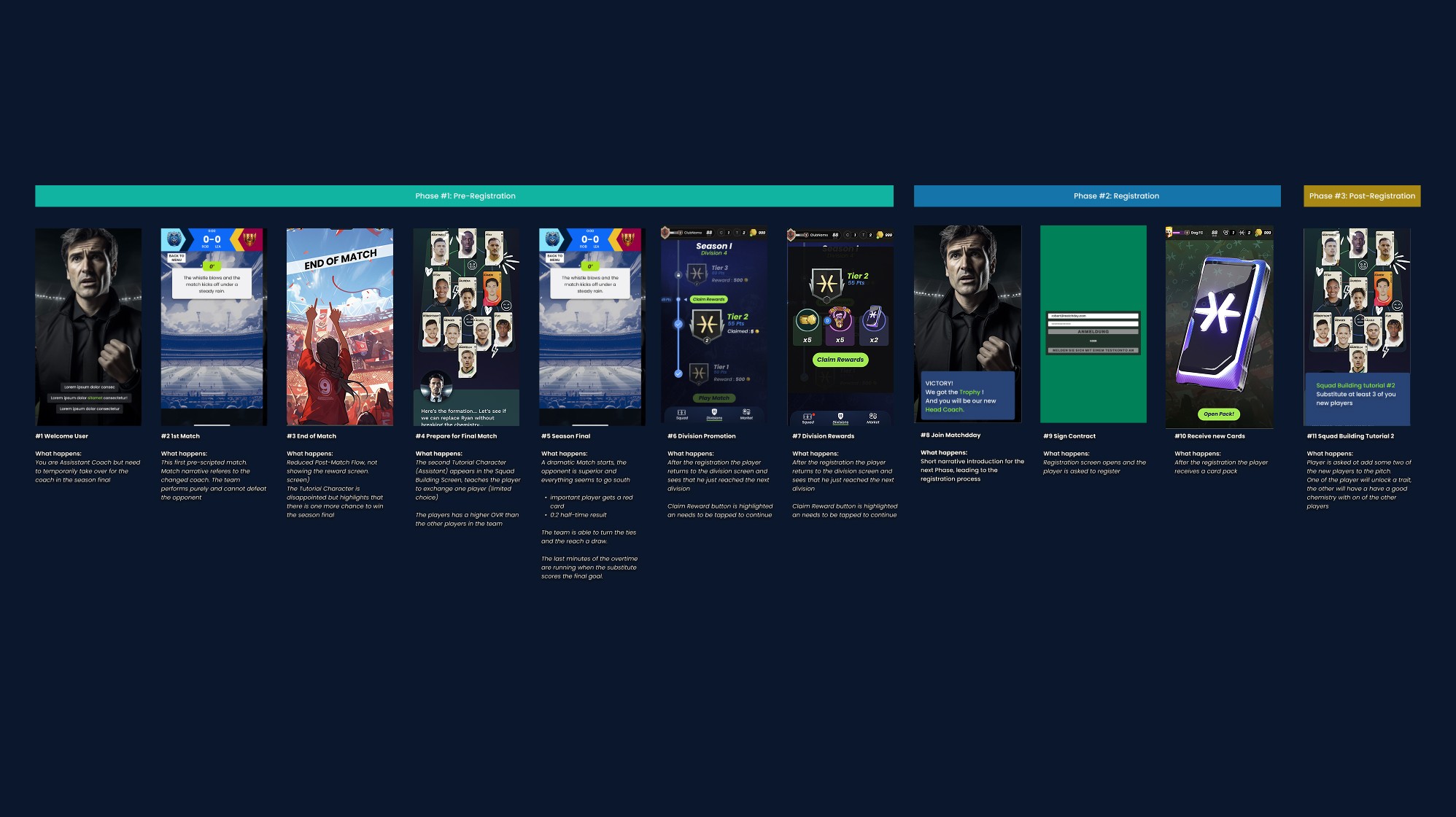Click assistant coach avatar in Prepare for Final Match
Image resolution: width=1456 pixels, height=817 pixels.
tap(436, 387)
